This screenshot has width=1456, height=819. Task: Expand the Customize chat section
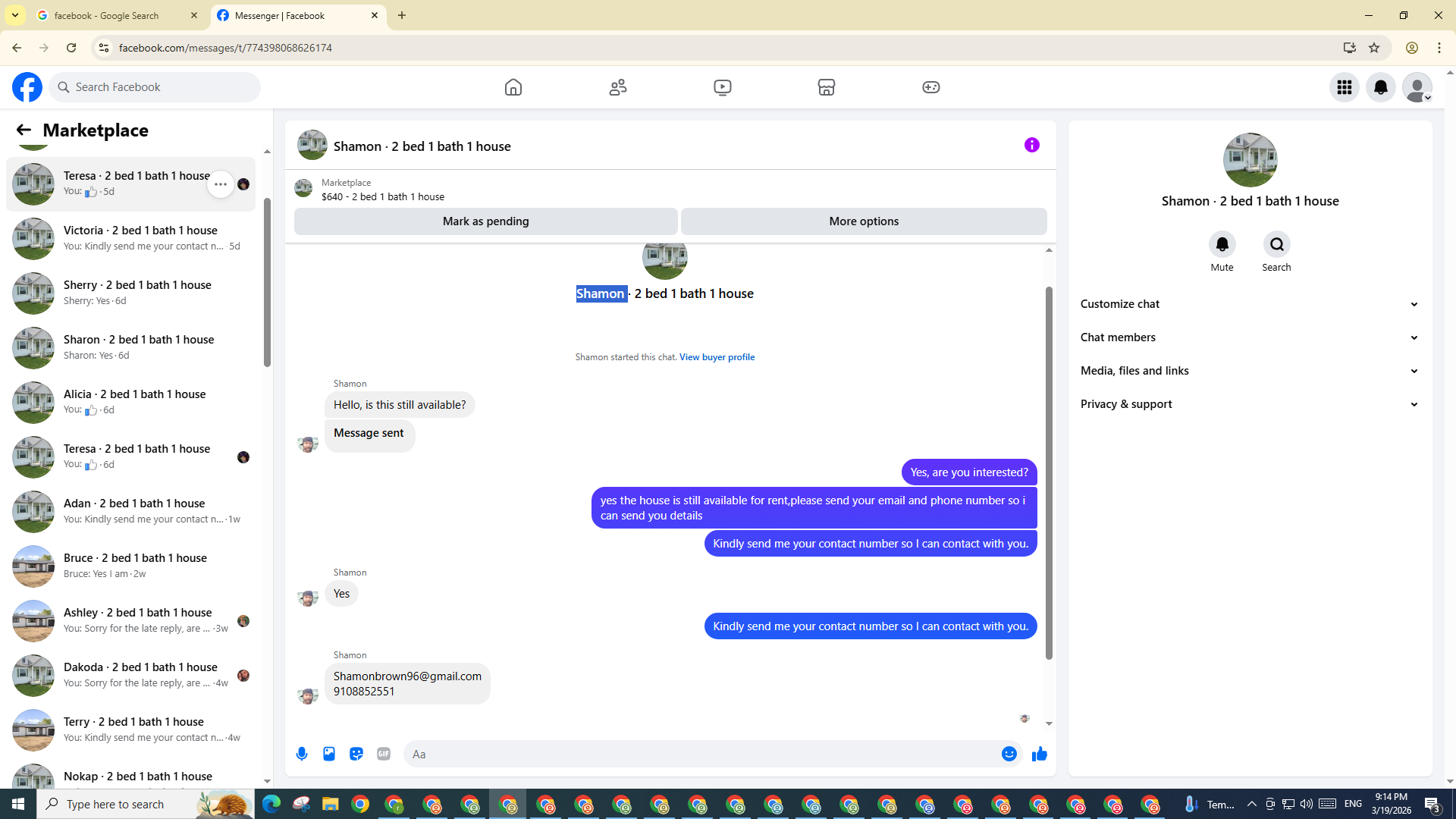1250,304
